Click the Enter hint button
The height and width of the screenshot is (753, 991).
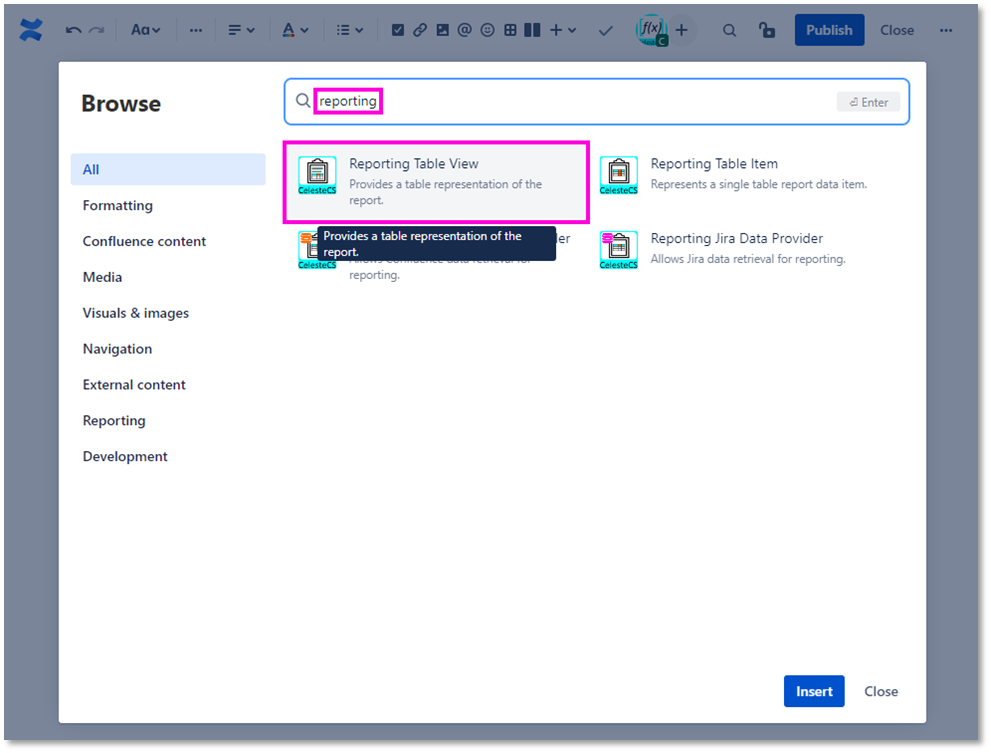click(x=868, y=102)
